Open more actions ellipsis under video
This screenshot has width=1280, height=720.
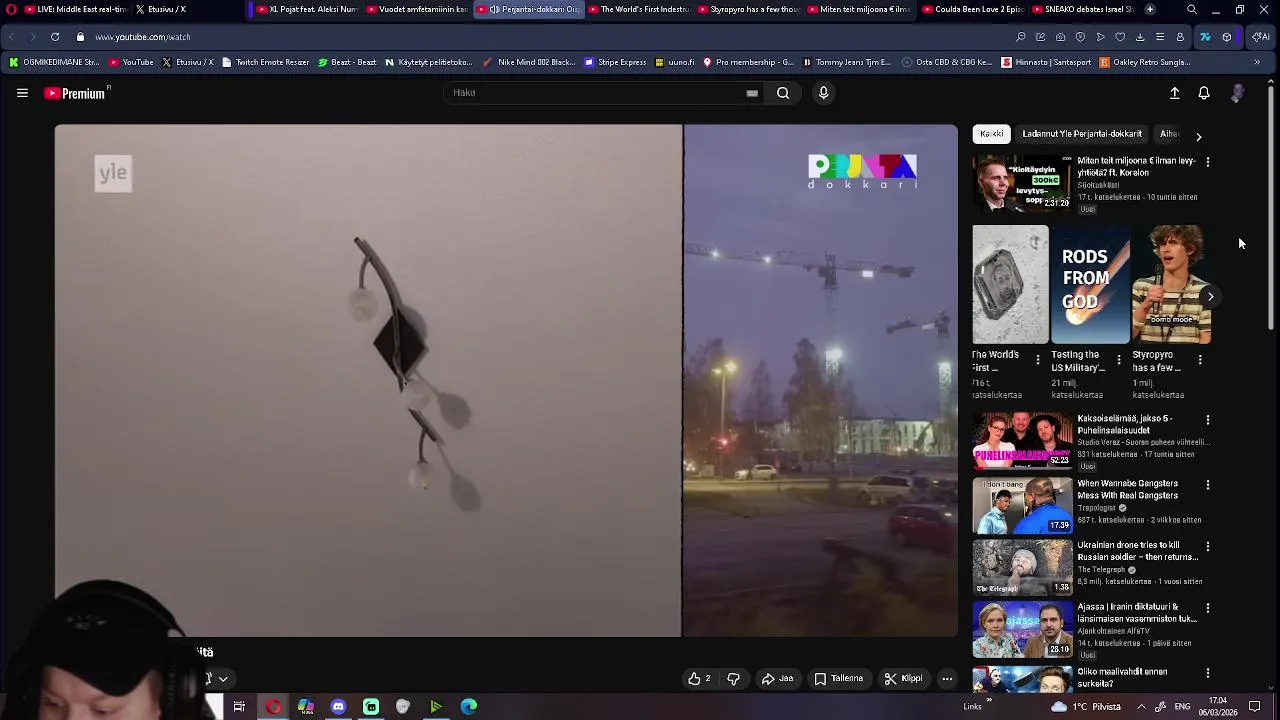947,678
